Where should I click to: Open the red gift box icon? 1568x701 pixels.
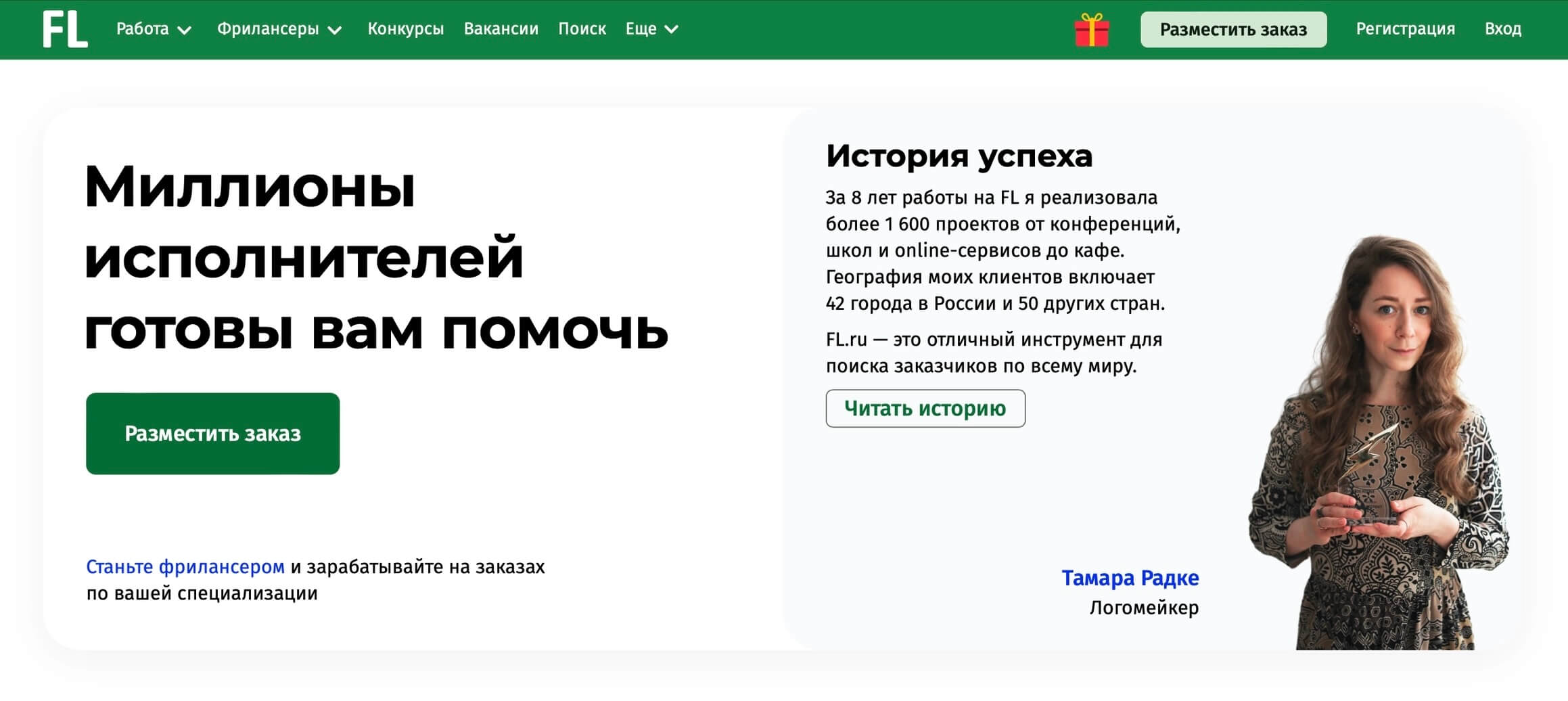[x=1092, y=30]
